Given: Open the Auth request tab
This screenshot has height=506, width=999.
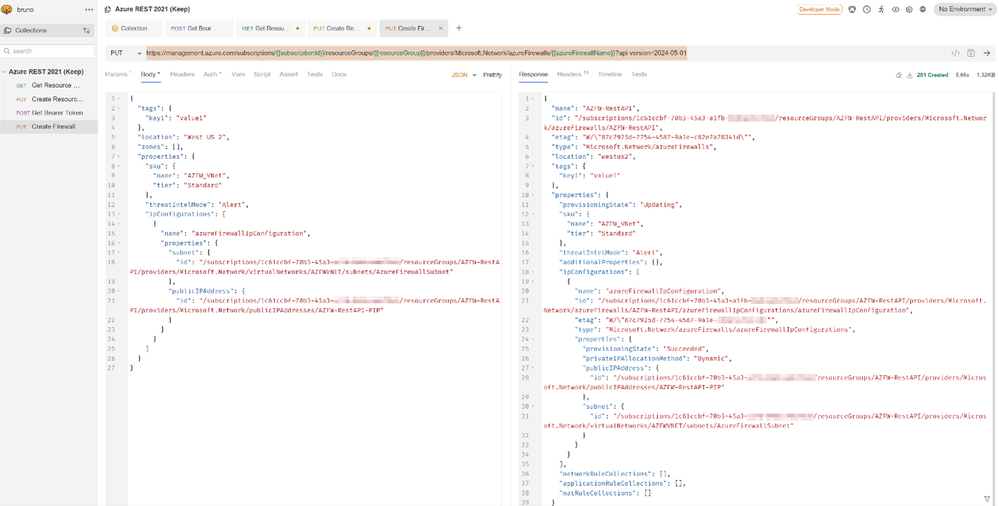Looking at the screenshot, I should (212, 75).
